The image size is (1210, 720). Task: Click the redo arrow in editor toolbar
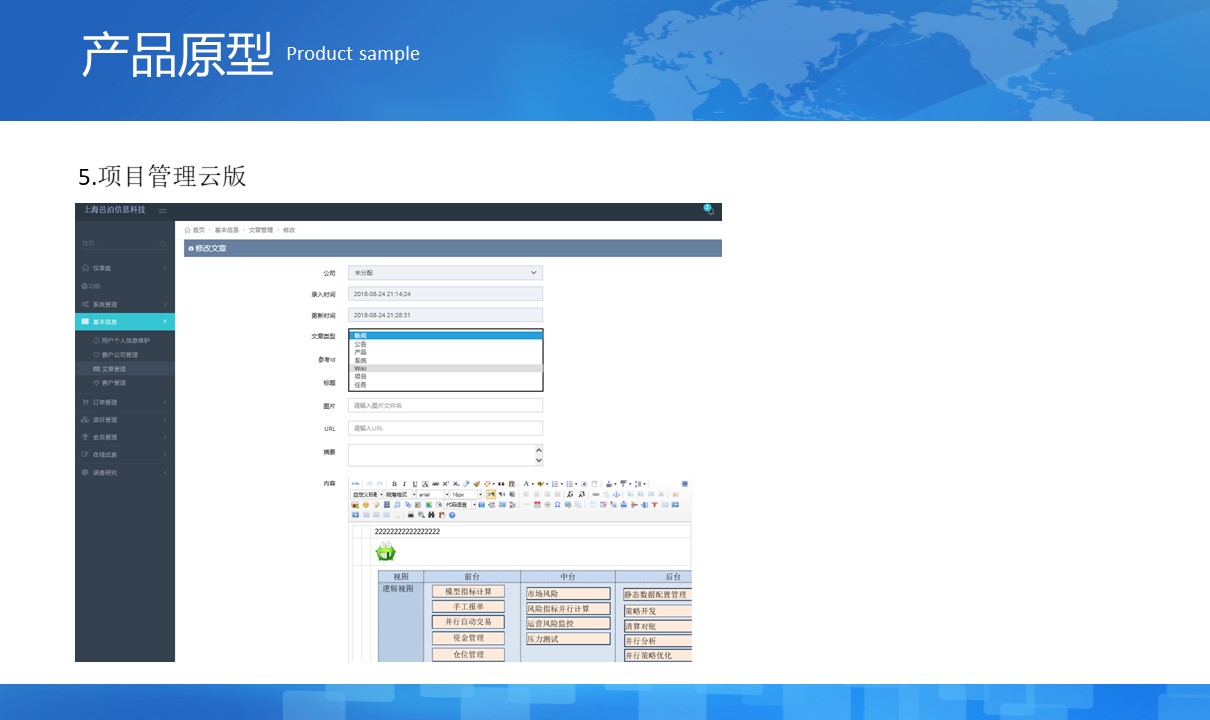pos(380,484)
